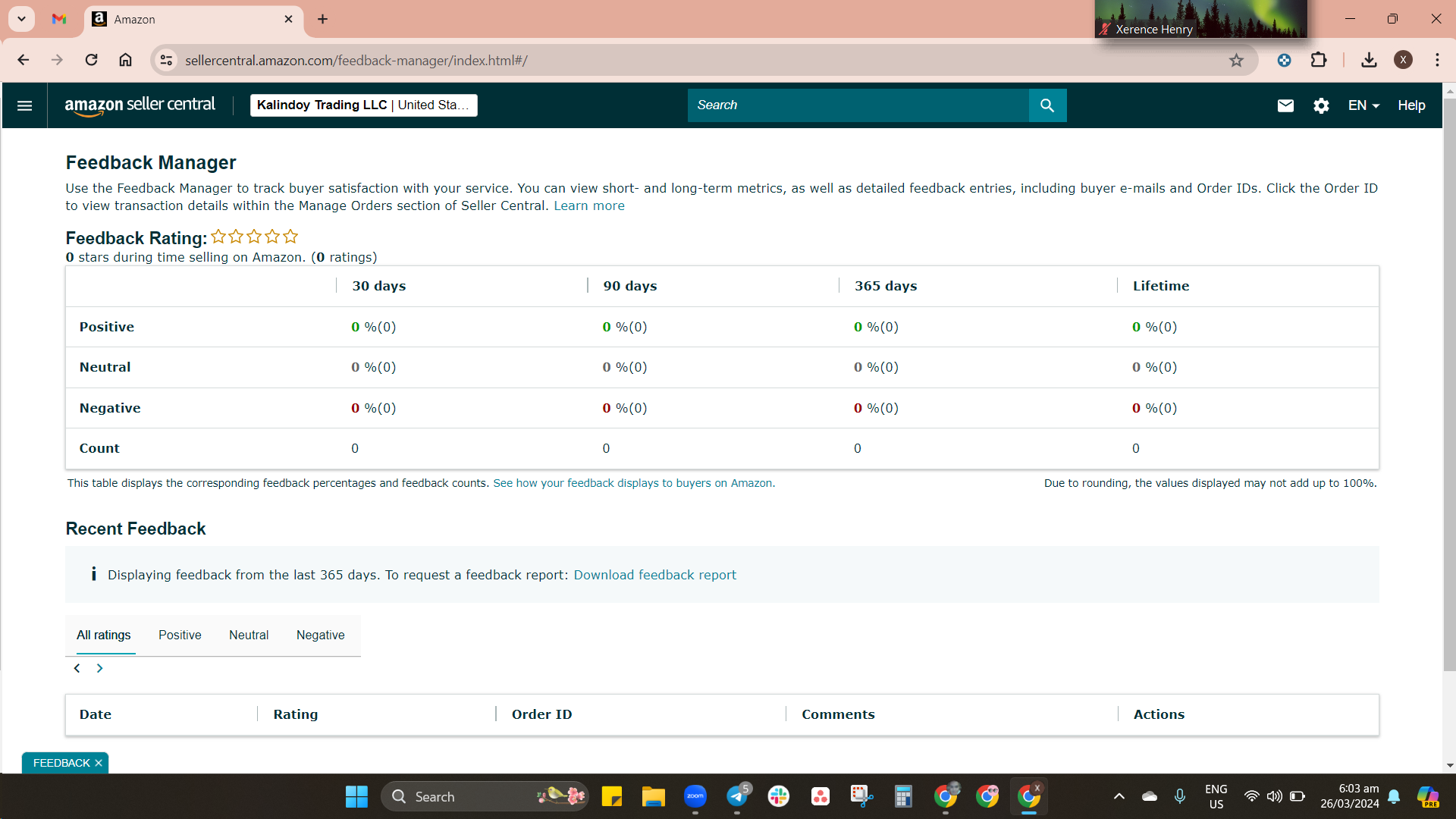Open the taskbar notifications bell

coord(1394,797)
